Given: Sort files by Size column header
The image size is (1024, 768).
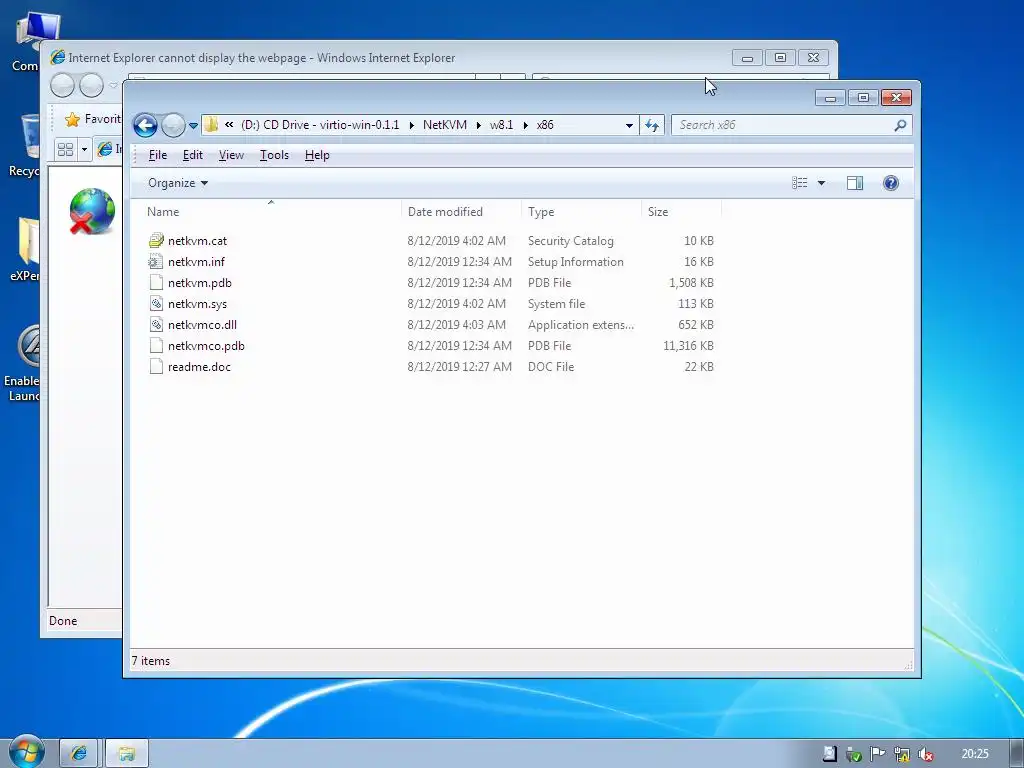Looking at the screenshot, I should 681,211.
